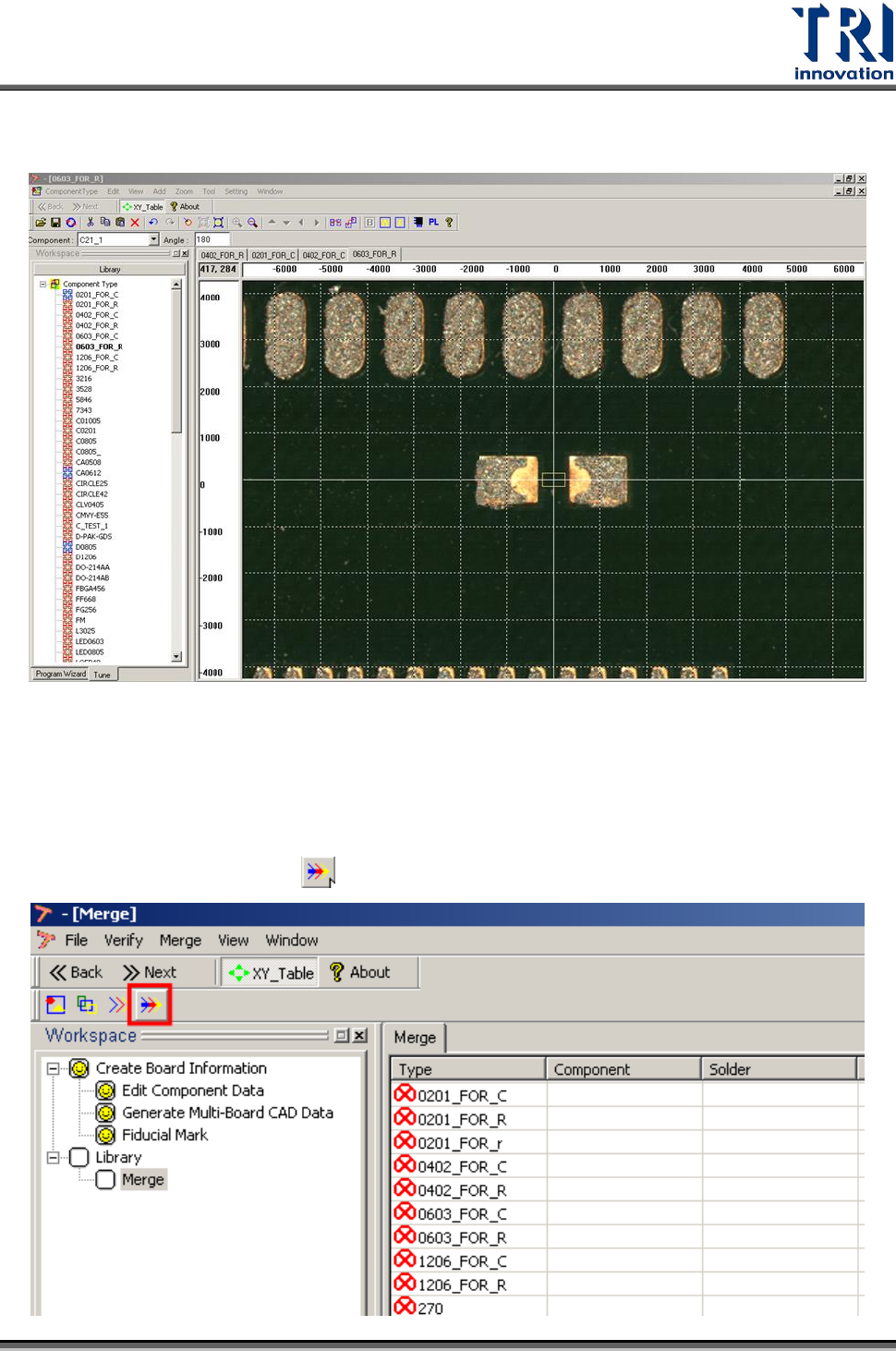896x1351 pixels.
Task: Click the Library panel header button
Action: (110, 270)
